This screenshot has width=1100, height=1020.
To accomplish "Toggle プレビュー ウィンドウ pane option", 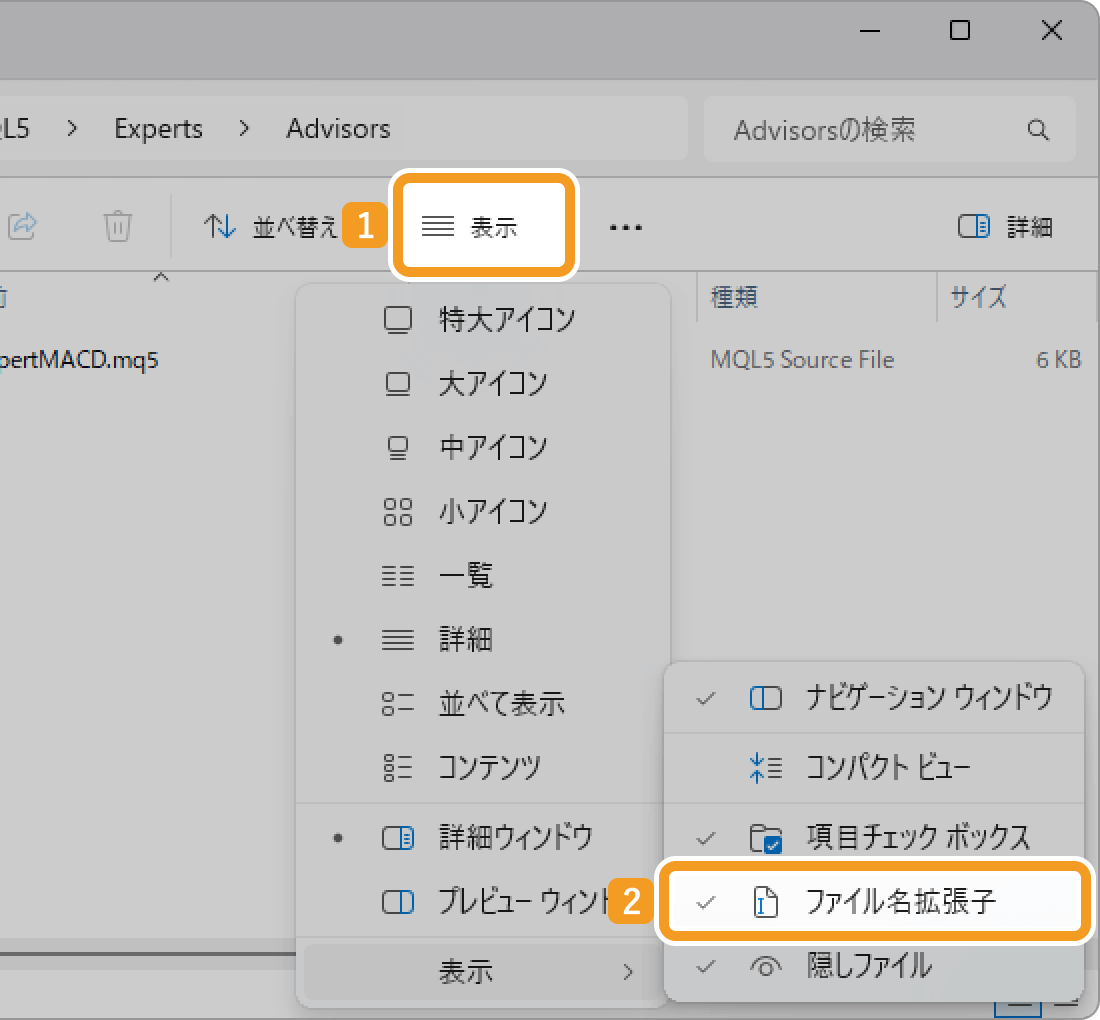I will [483, 901].
